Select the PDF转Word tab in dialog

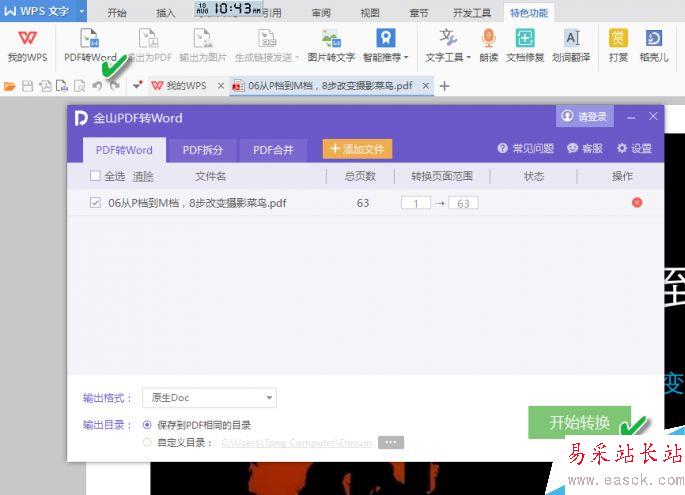click(x=124, y=150)
